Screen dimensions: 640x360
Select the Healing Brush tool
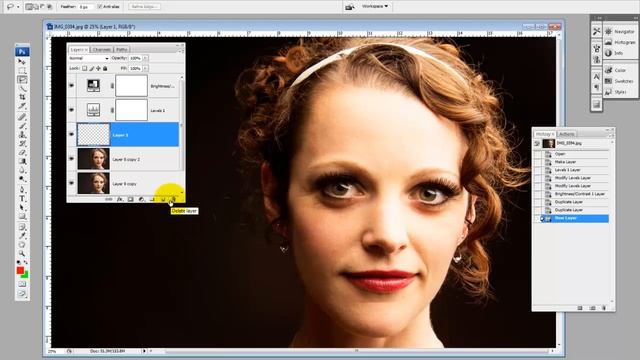22,117
